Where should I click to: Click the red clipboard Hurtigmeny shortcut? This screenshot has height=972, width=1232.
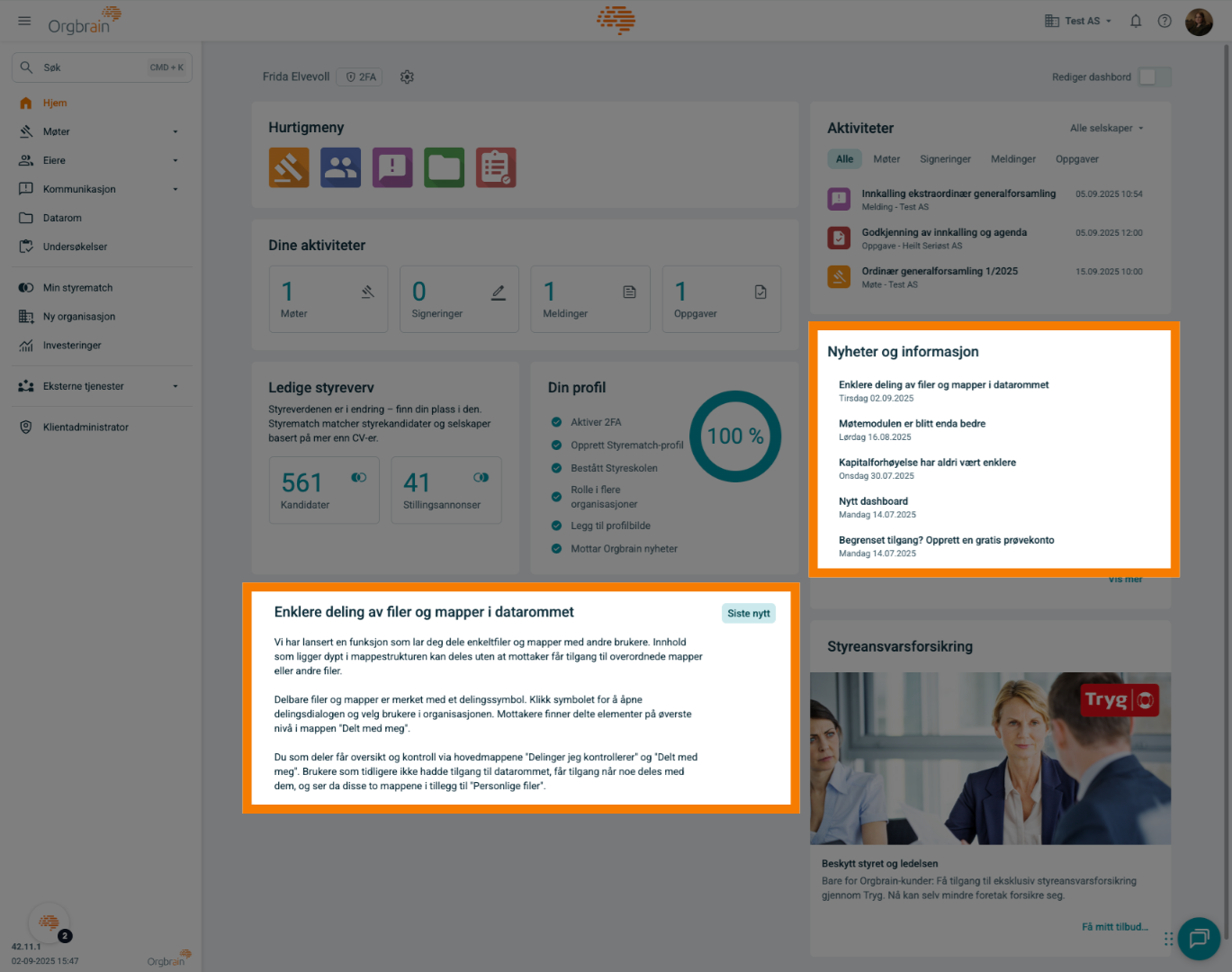pyautogui.click(x=496, y=167)
